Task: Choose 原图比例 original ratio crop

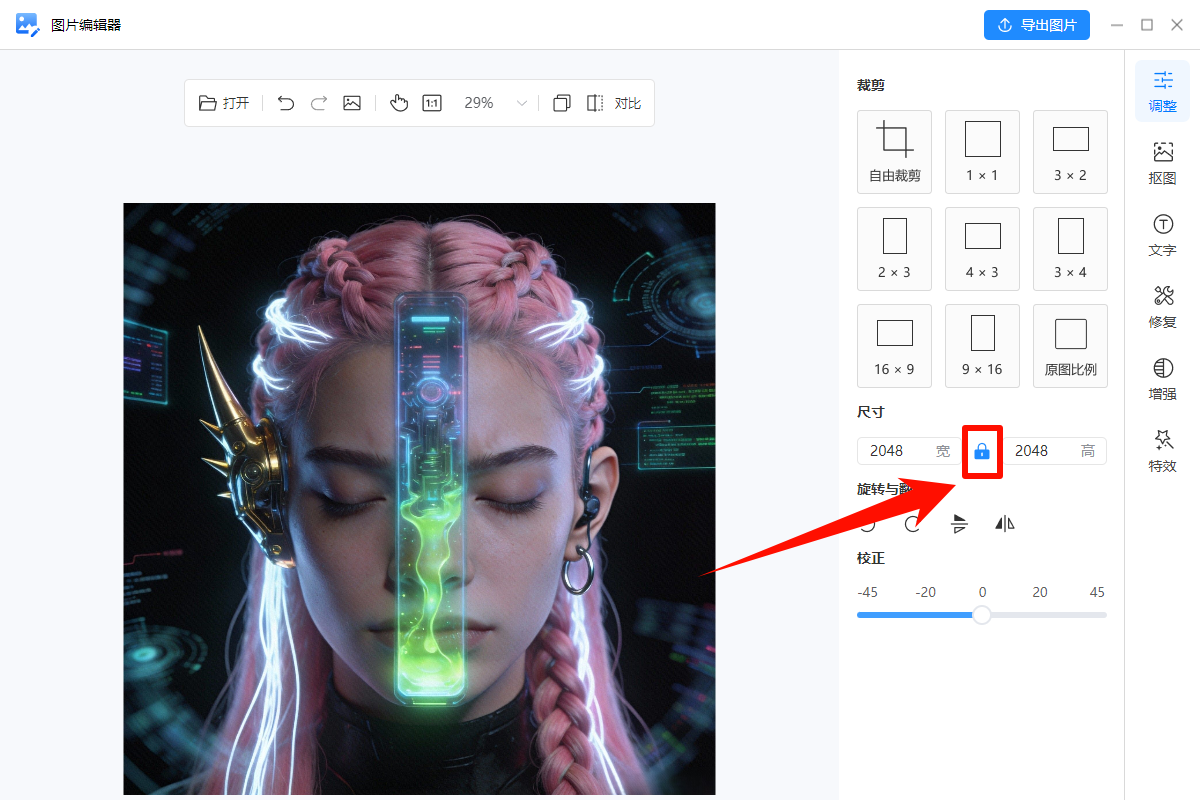Action: (1070, 345)
